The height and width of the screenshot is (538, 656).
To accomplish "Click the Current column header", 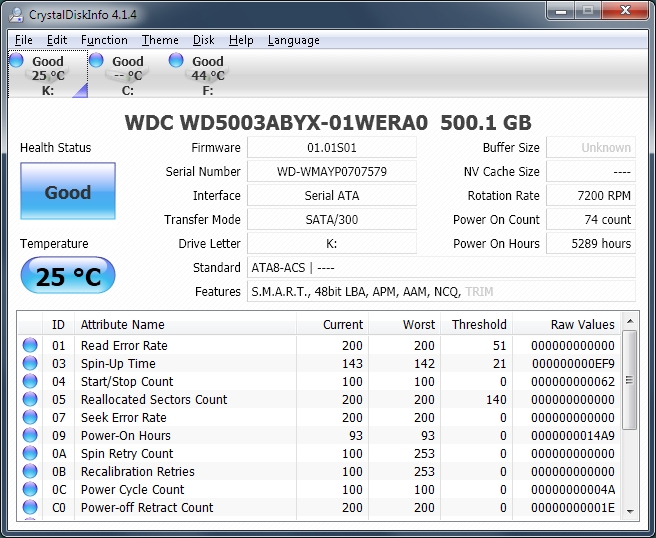I will pos(332,324).
